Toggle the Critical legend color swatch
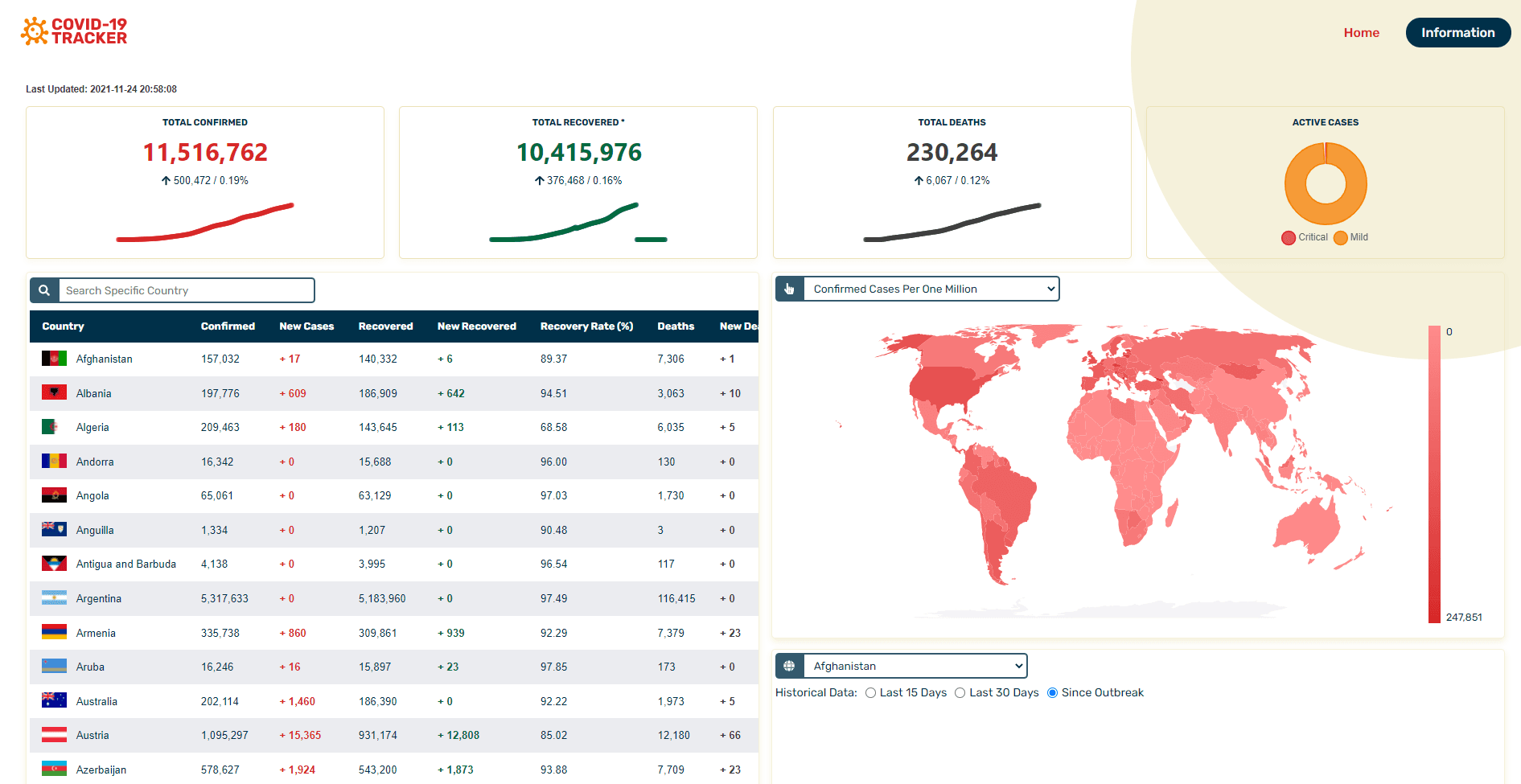Viewport: 1521px width, 784px height. (1289, 238)
